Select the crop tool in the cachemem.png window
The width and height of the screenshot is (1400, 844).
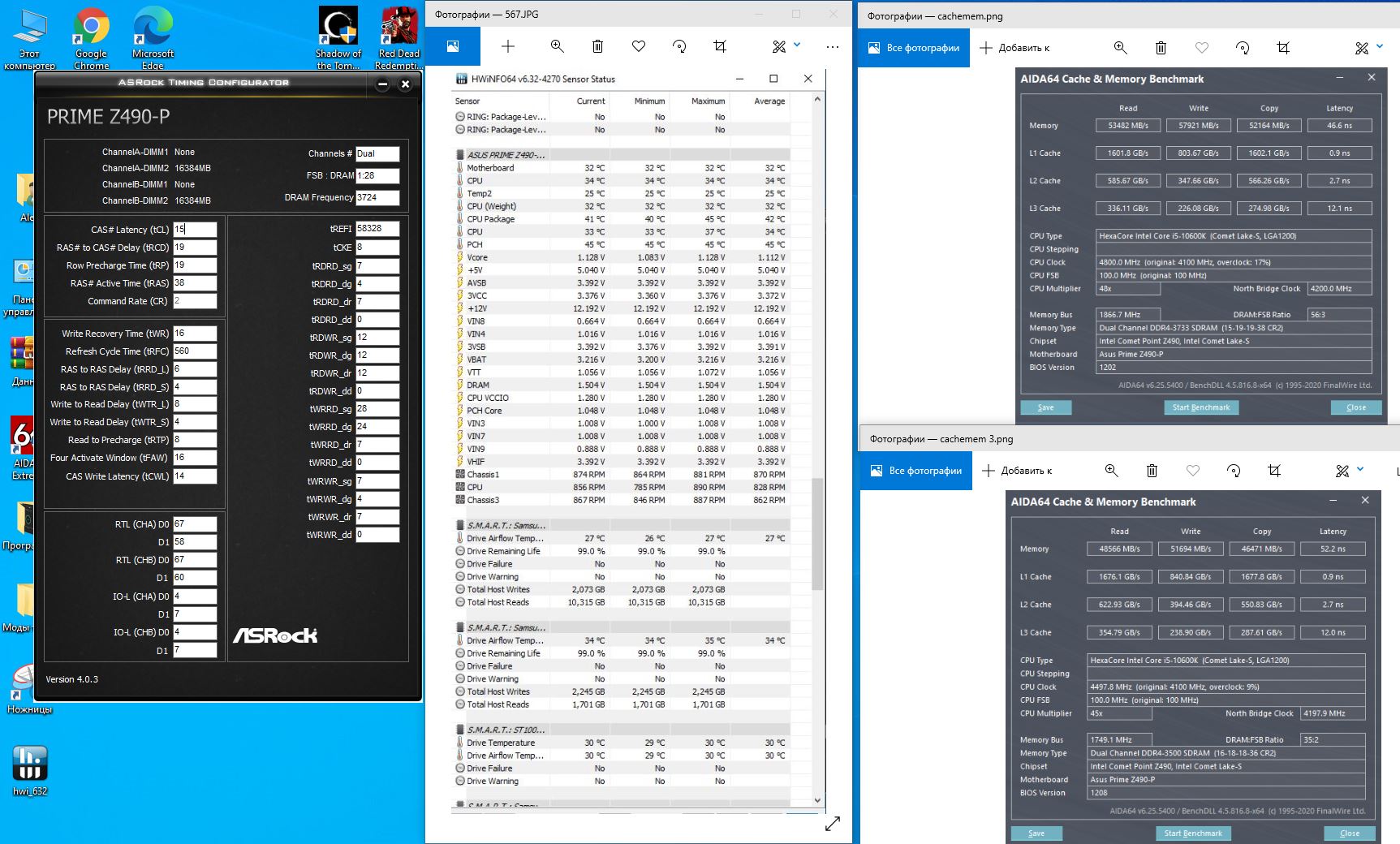[1283, 48]
